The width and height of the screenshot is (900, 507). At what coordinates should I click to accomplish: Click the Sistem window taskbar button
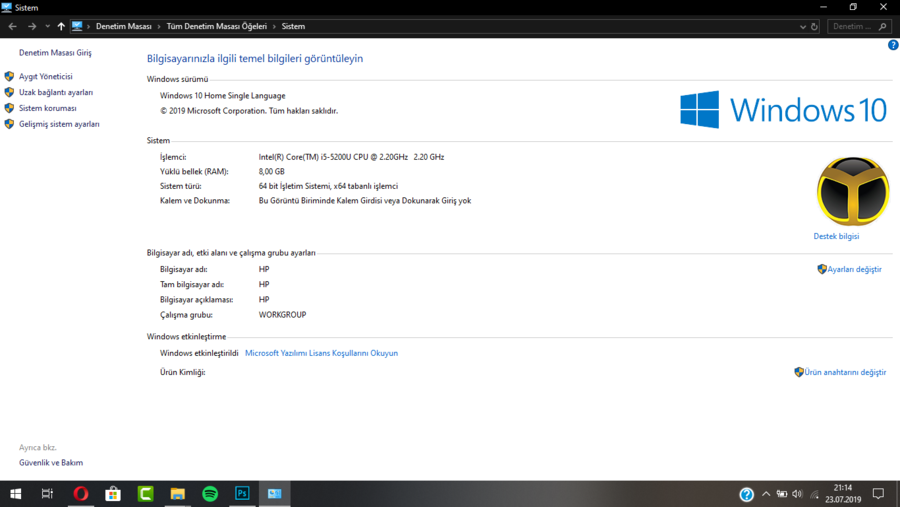tap(274, 494)
